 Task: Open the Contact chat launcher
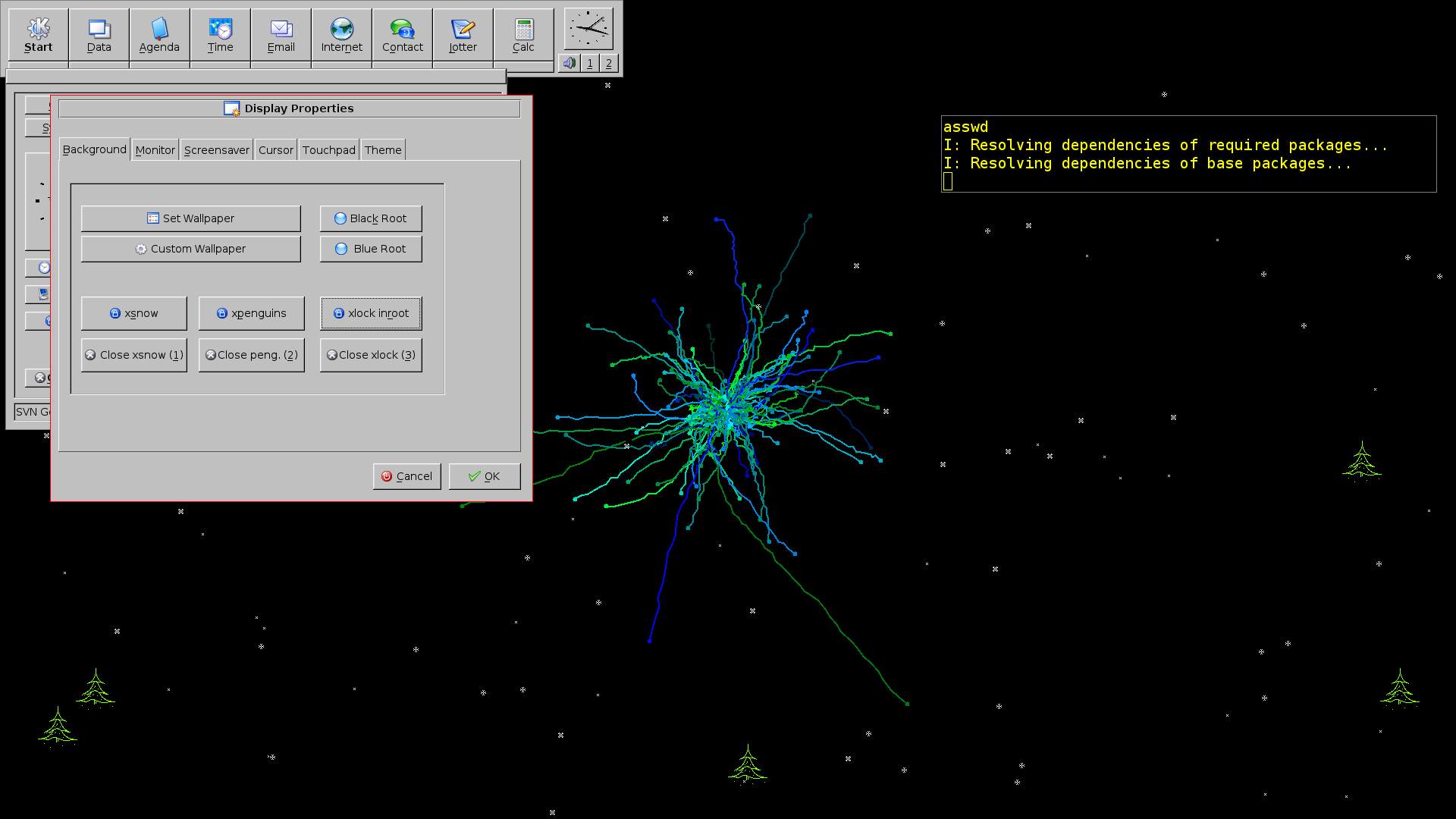(402, 35)
